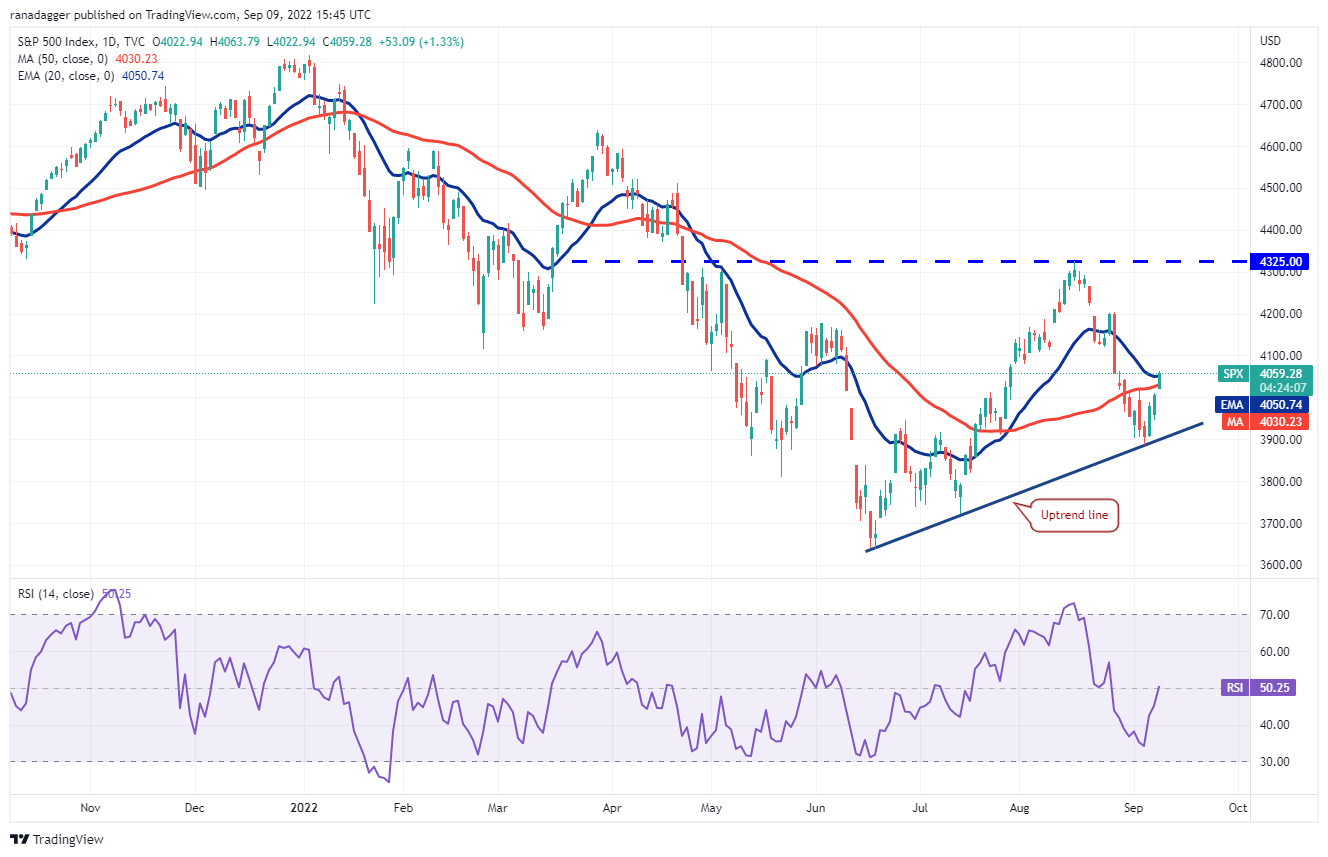
Task: Click the red MA 4030.23 axis tag
Action: tap(1264, 422)
